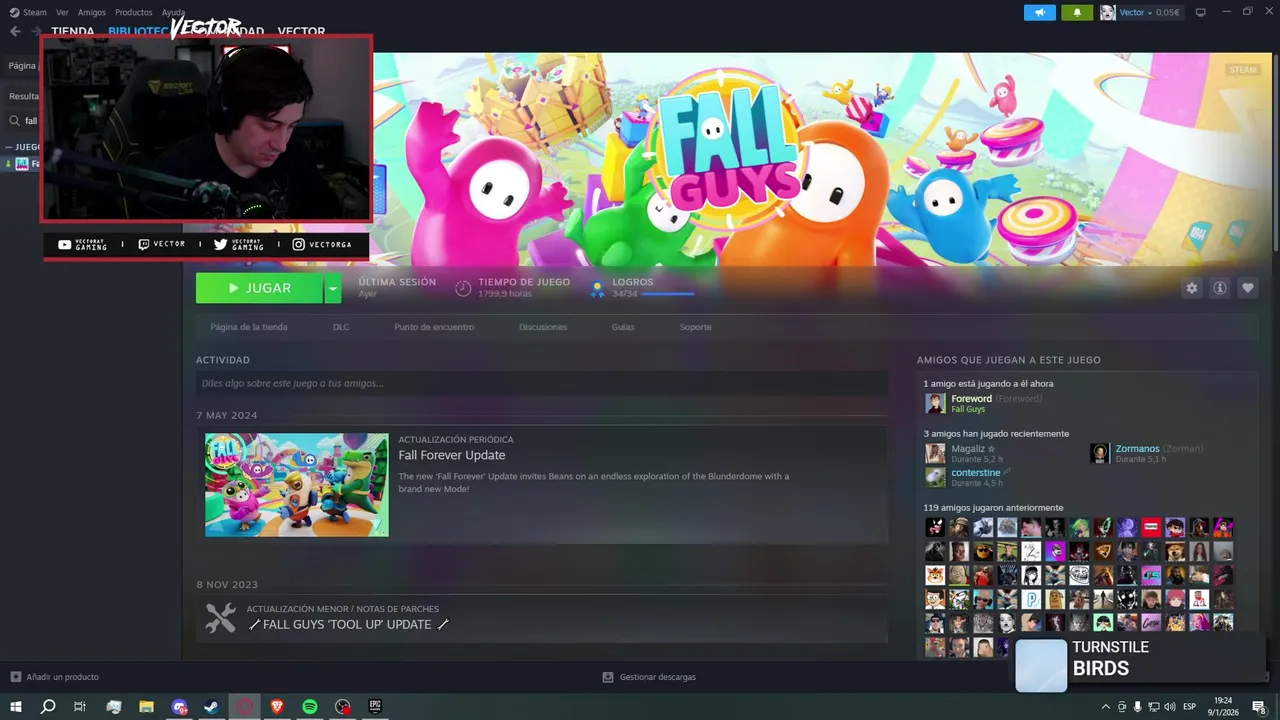Open the DLC link
1280x720 pixels.
(x=341, y=327)
